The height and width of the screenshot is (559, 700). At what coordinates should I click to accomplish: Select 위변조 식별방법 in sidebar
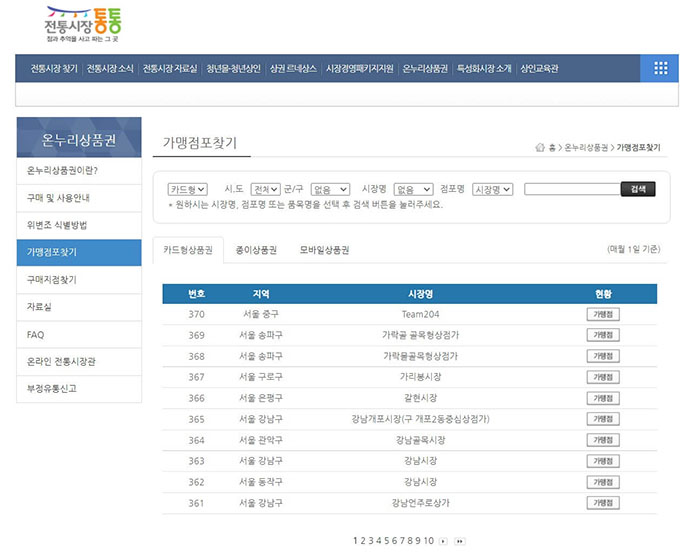click(x=79, y=225)
